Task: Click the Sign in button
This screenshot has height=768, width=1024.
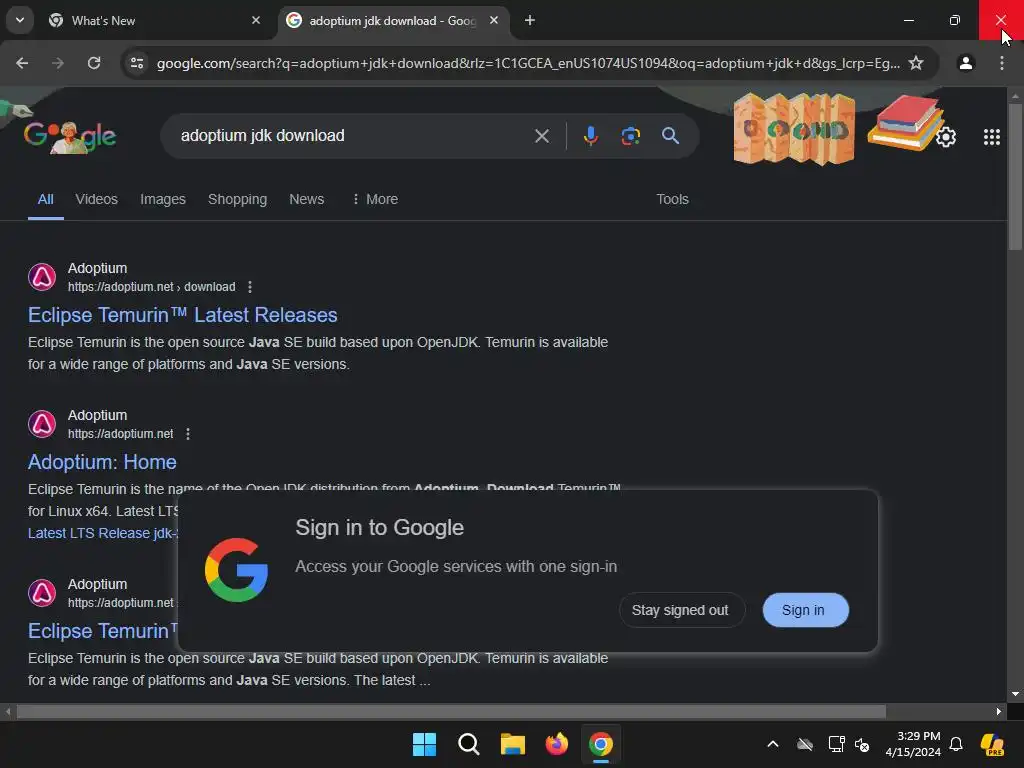Action: (805, 610)
